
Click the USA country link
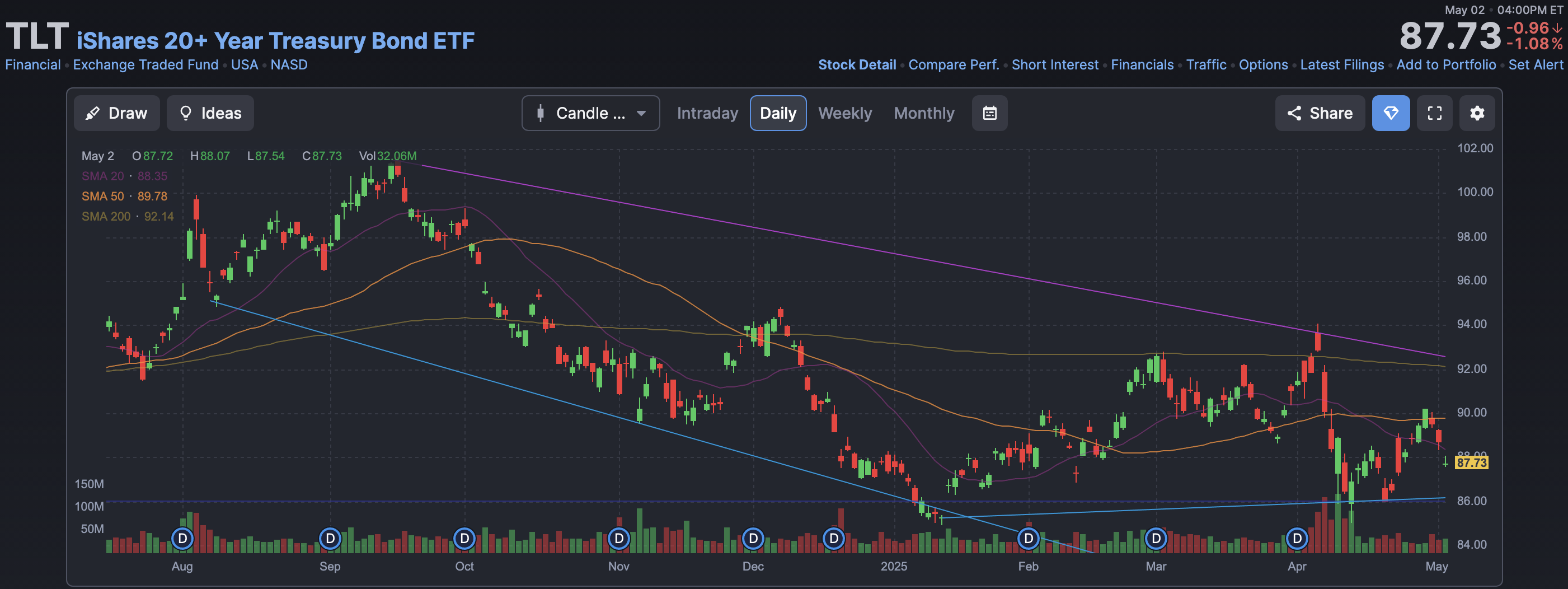[244, 64]
